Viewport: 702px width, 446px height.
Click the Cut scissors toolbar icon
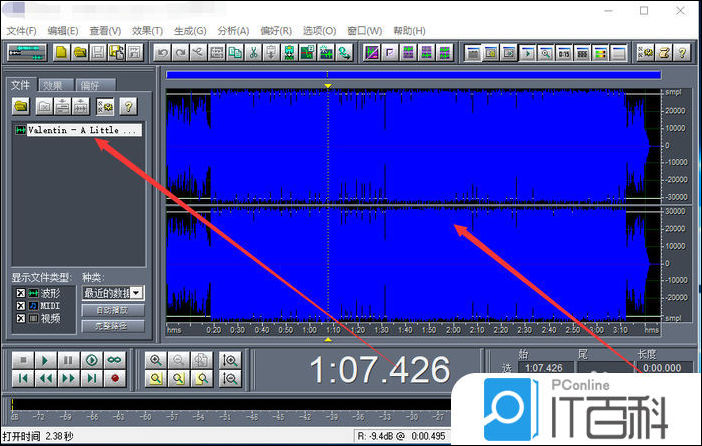point(253,53)
